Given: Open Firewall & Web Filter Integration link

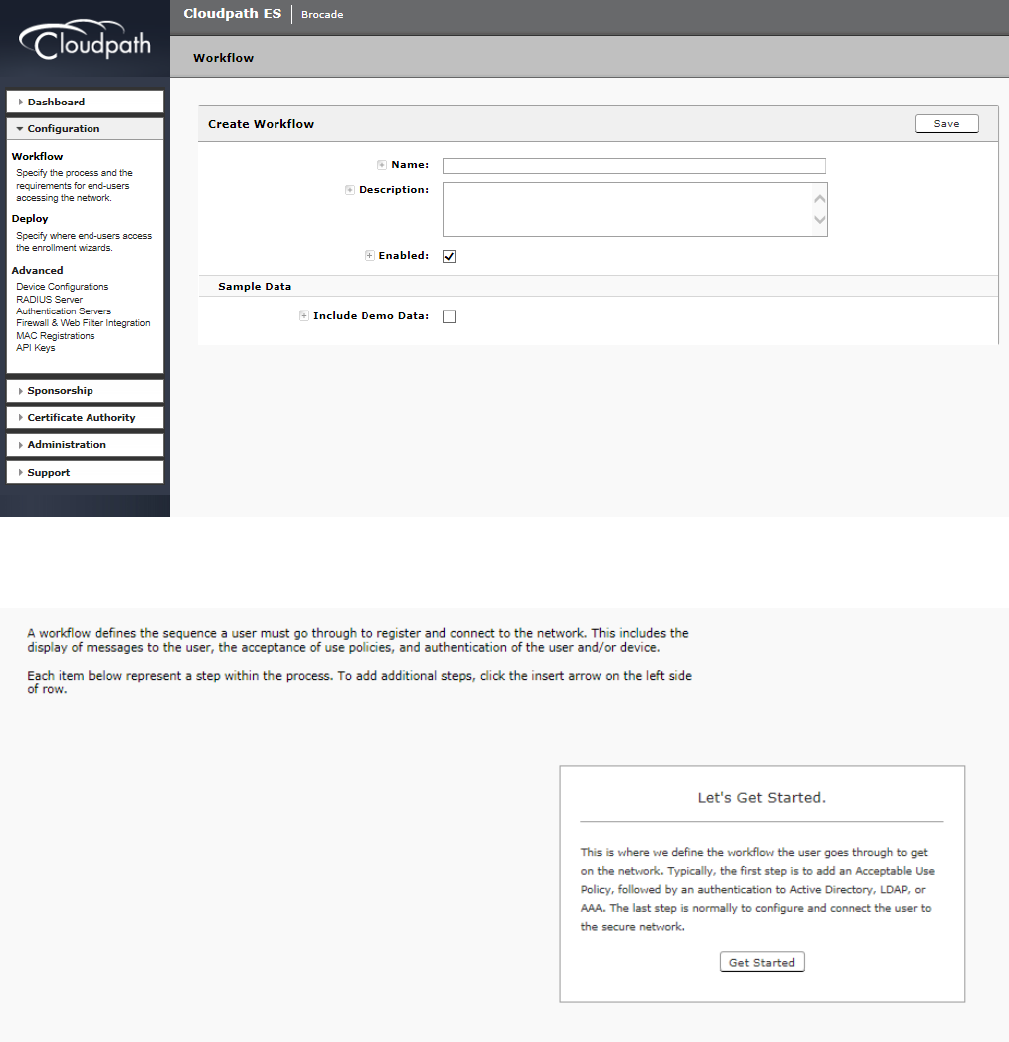Looking at the screenshot, I should pyautogui.click(x=83, y=323).
